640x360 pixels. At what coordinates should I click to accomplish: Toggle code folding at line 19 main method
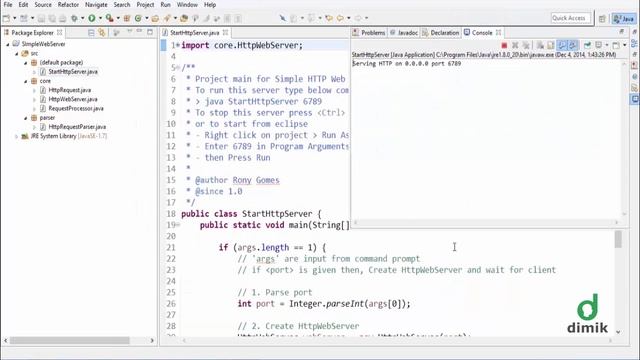(x=178, y=225)
